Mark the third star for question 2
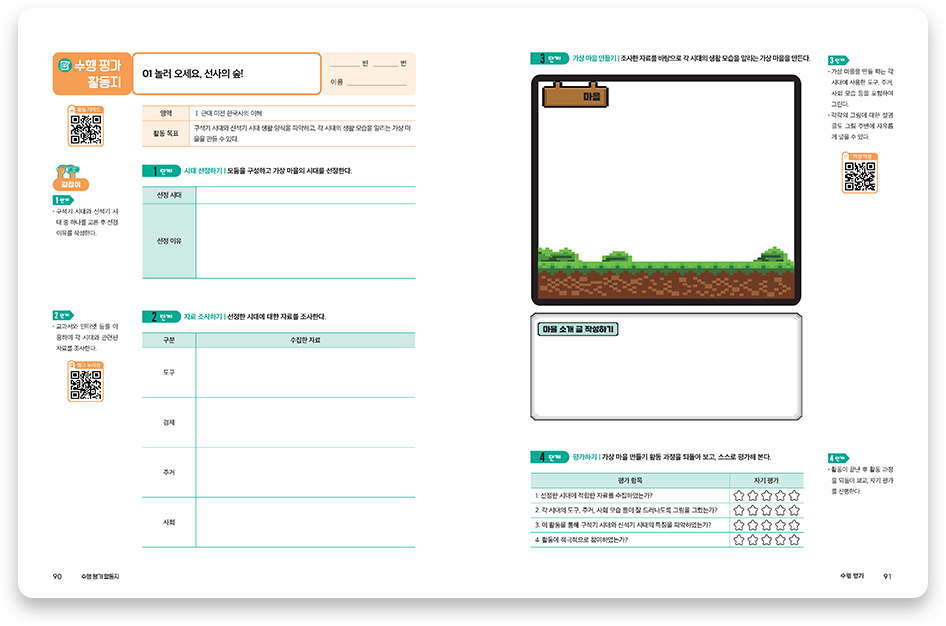This screenshot has width=946, height=626. click(x=766, y=510)
